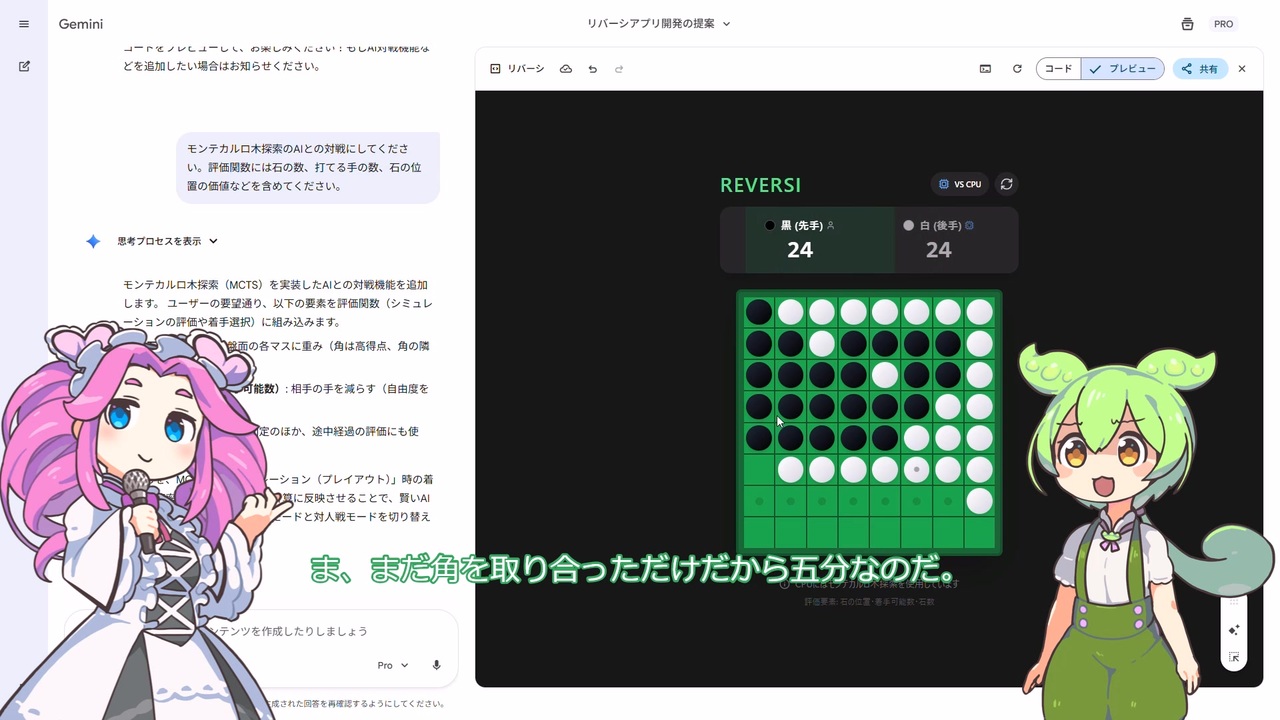The image size is (1280, 720).
Task: Restart the Reversi game with the refresh icon
Action: point(1007,184)
